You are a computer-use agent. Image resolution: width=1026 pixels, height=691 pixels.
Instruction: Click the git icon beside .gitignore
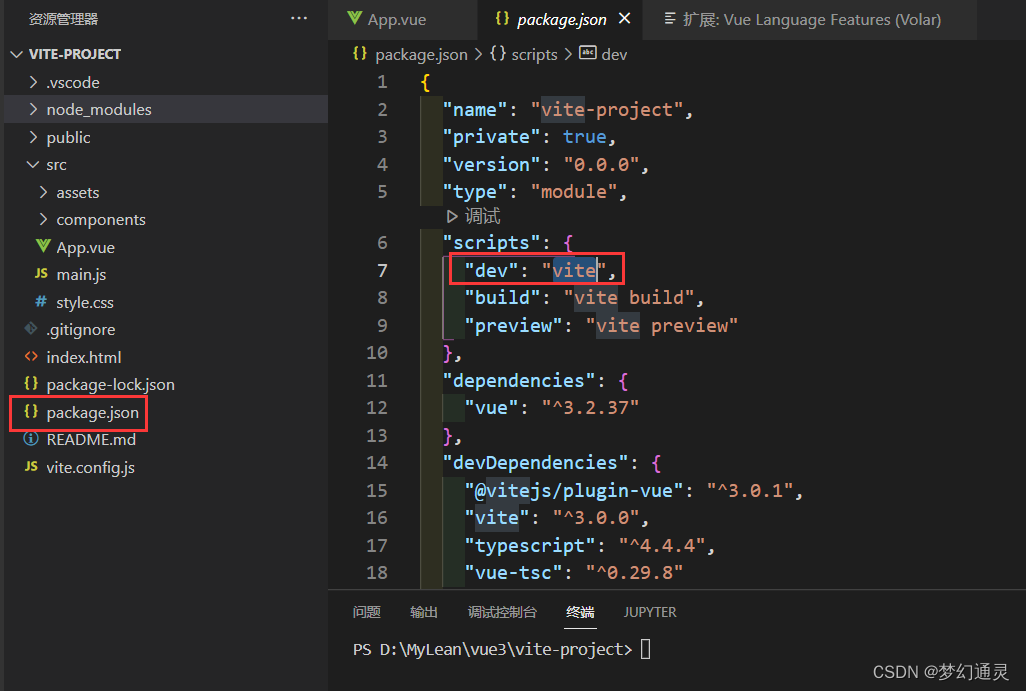point(31,329)
